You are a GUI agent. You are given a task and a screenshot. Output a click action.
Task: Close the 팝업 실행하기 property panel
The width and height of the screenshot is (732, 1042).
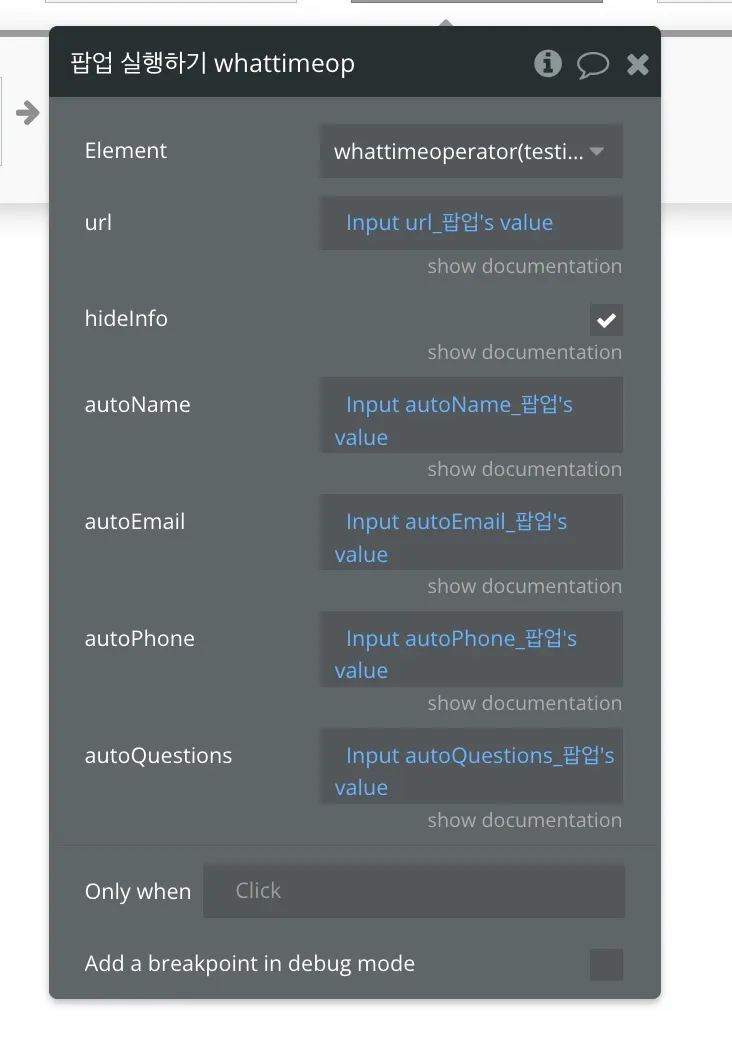click(x=638, y=65)
